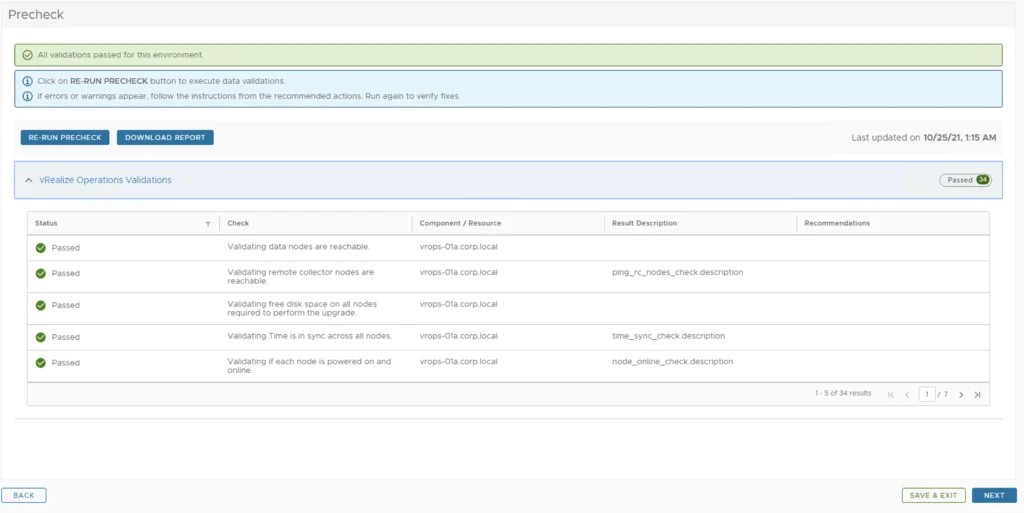Click vrops-01a.corp.local in data nodes row
Image resolution: width=1024 pixels, height=513 pixels.
[458, 247]
